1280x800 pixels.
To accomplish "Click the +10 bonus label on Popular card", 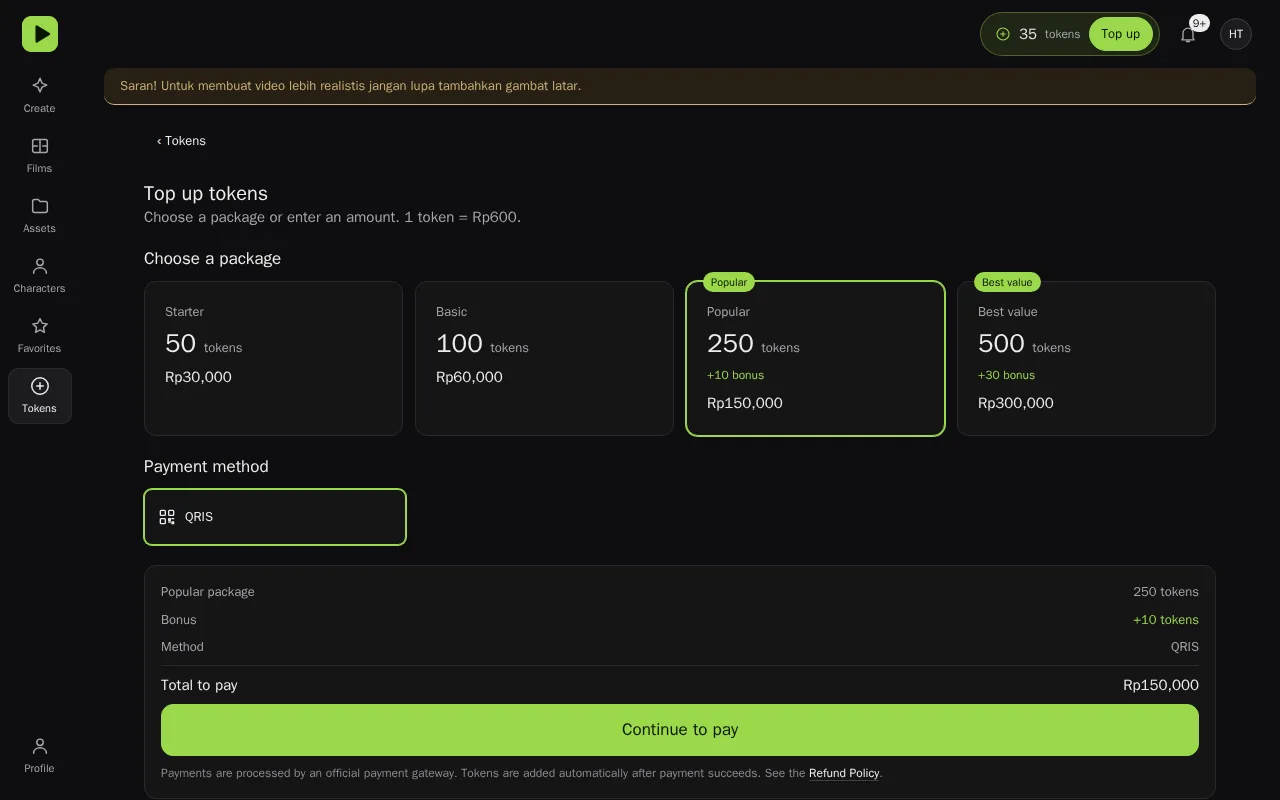I will point(735,375).
